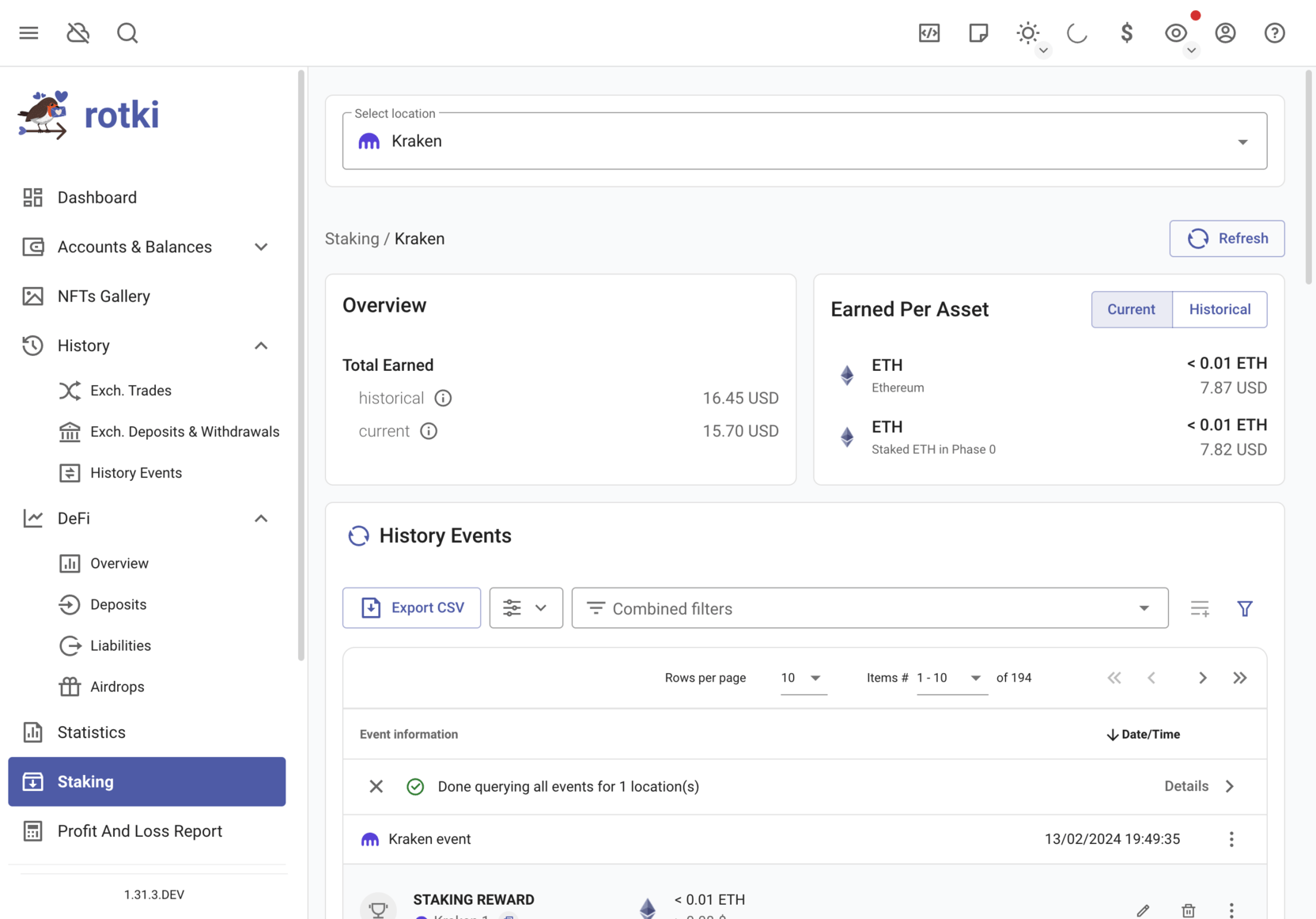Viewport: 1316px width, 919px height.
Task: Edit the Staking Reward event
Action: tap(1143, 910)
